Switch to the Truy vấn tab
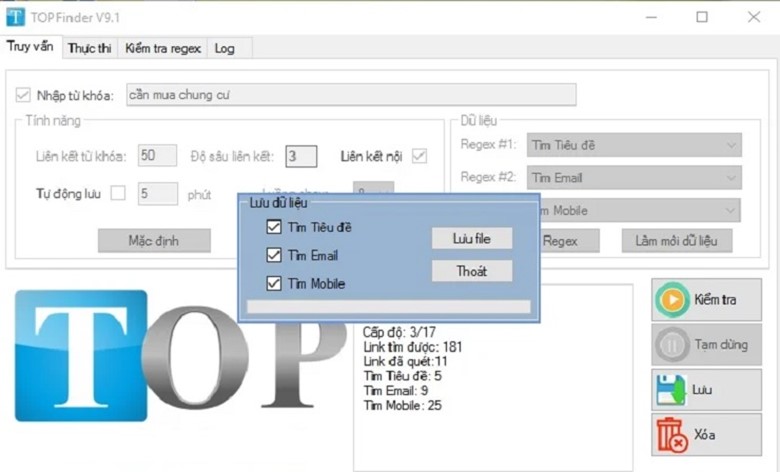This screenshot has width=780, height=472. 30,47
